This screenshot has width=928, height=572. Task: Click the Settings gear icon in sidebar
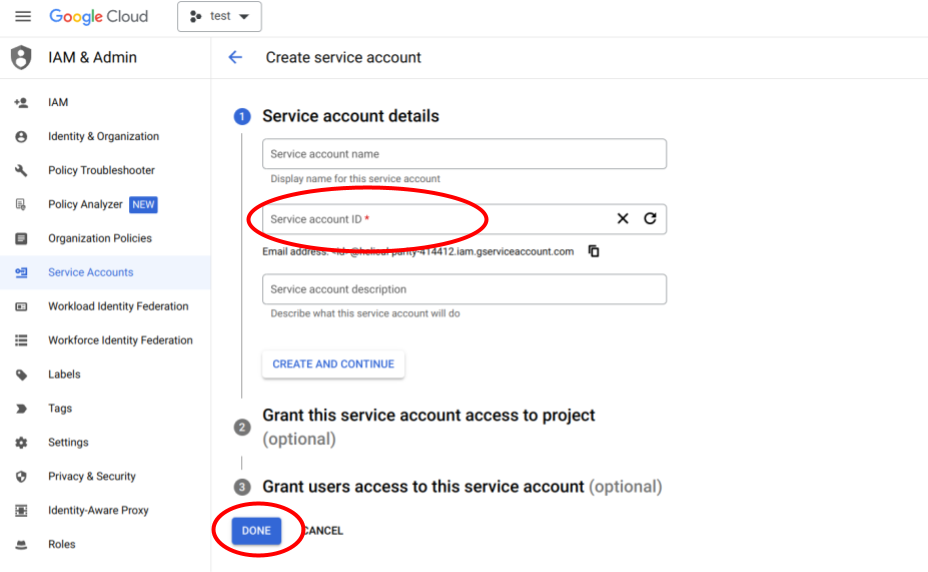21,443
